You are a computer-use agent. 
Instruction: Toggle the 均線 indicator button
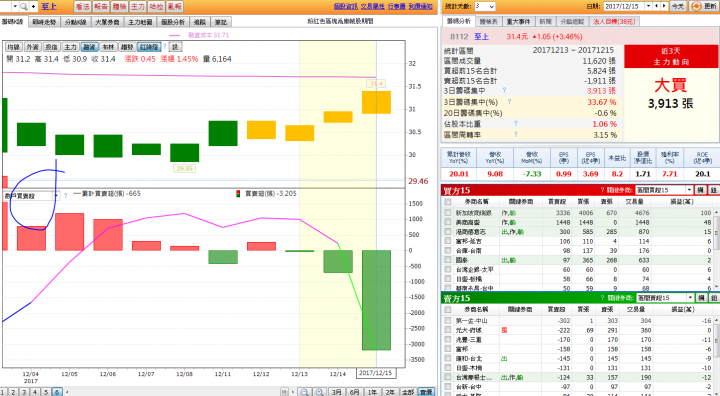(x=13, y=47)
